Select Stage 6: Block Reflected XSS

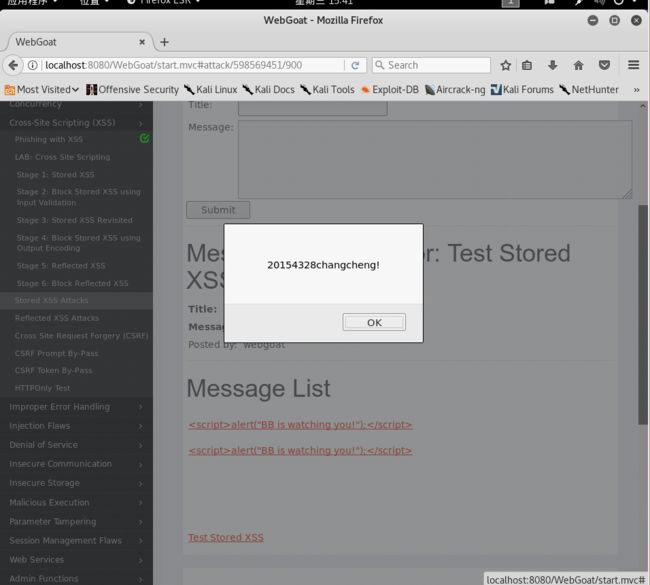72,283
